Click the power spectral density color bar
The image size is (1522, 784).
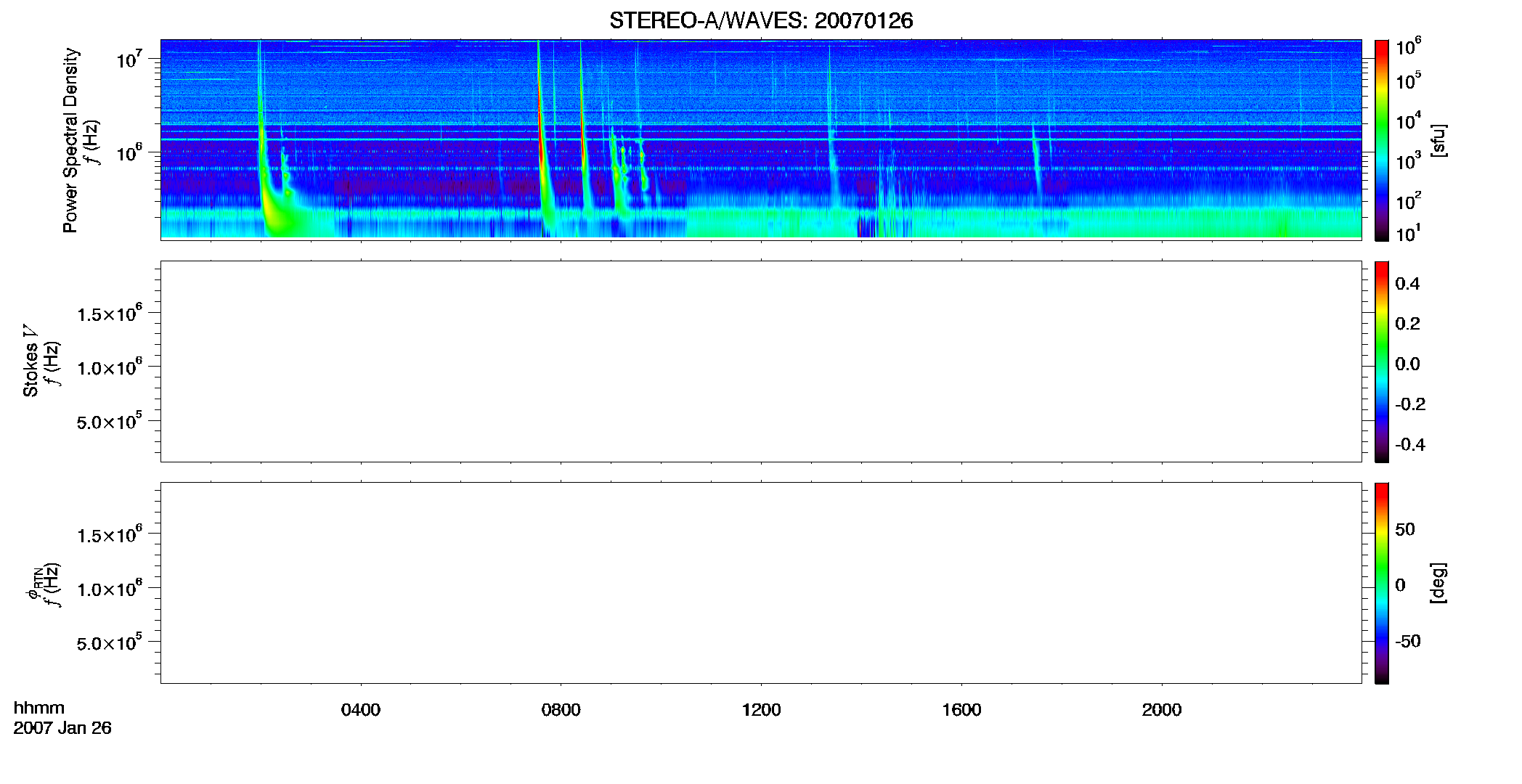tap(1382, 140)
